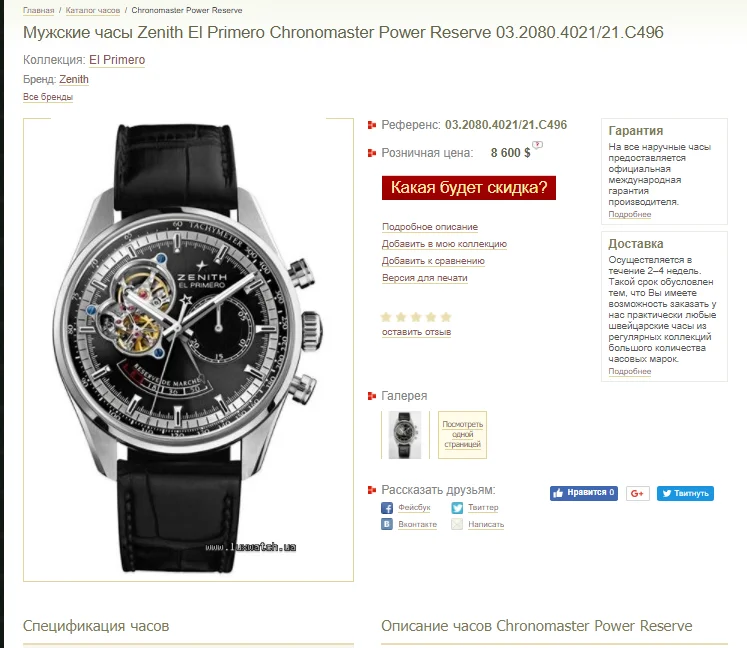Viewport: 747px width, 648px height.
Task: Tweet using the Твитнуть button
Action: [685, 494]
